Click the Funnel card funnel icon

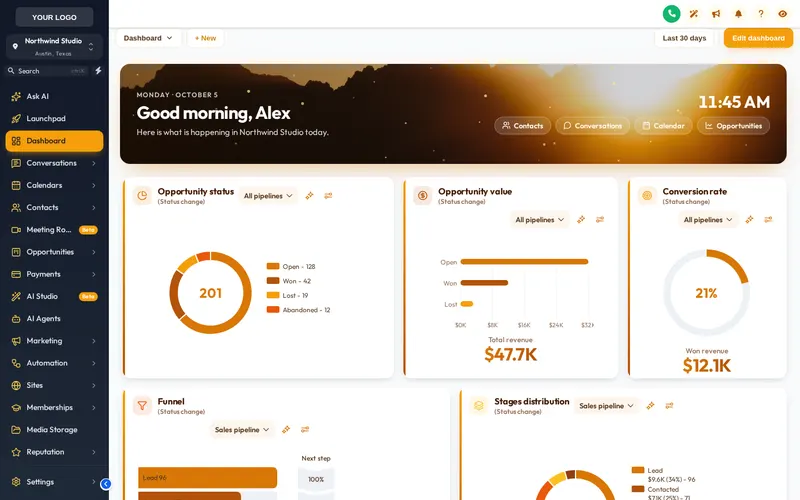point(142,406)
